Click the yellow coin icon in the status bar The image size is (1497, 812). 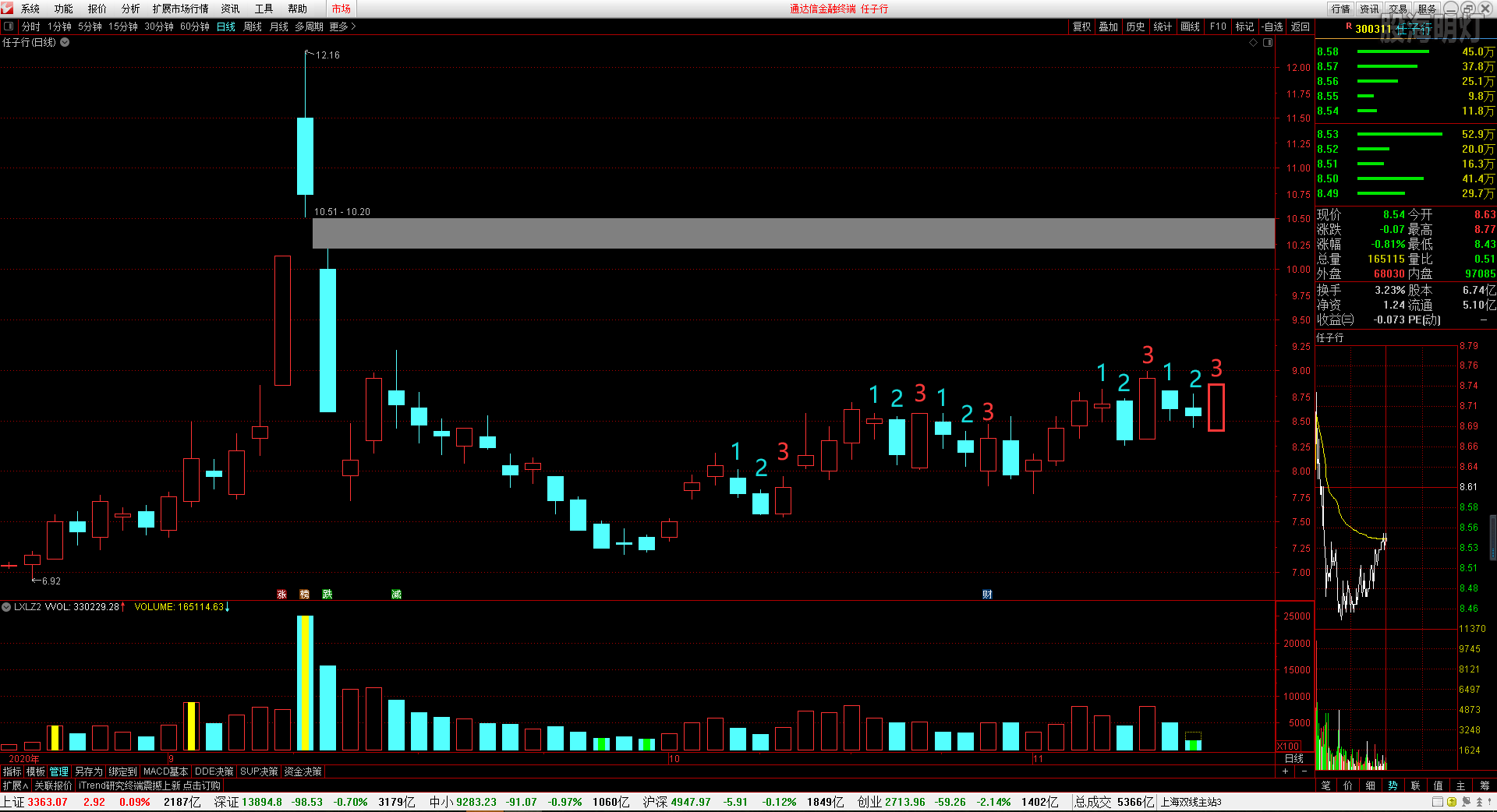(1452, 802)
